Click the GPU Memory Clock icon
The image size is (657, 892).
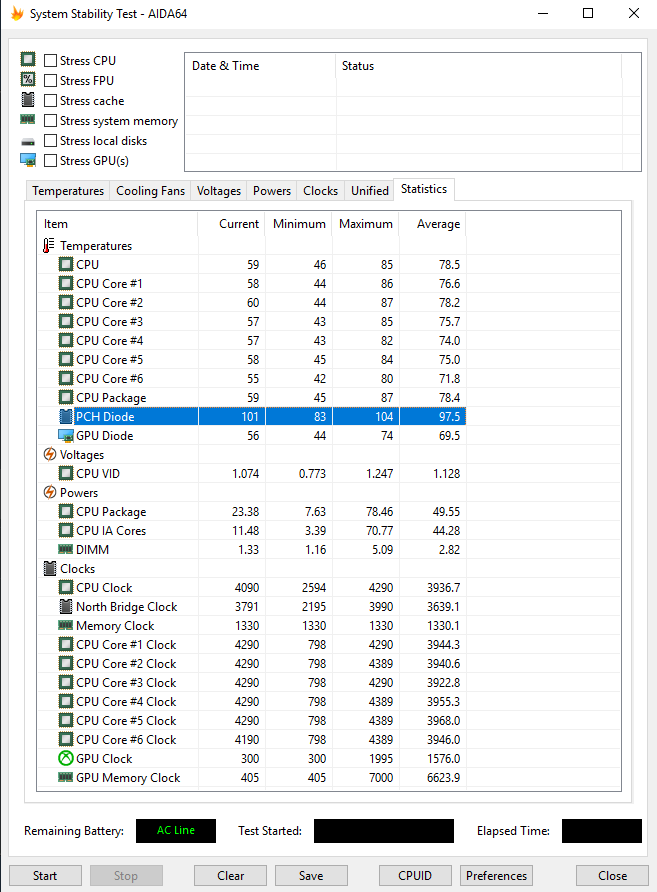[66, 777]
